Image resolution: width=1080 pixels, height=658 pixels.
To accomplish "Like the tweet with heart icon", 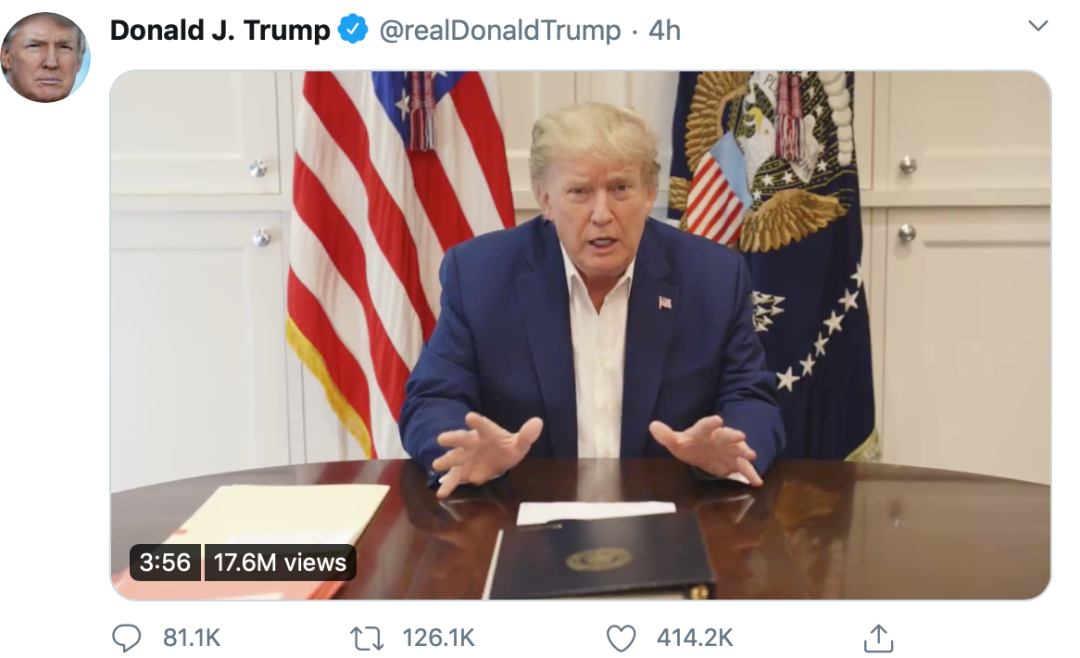I will [621, 638].
